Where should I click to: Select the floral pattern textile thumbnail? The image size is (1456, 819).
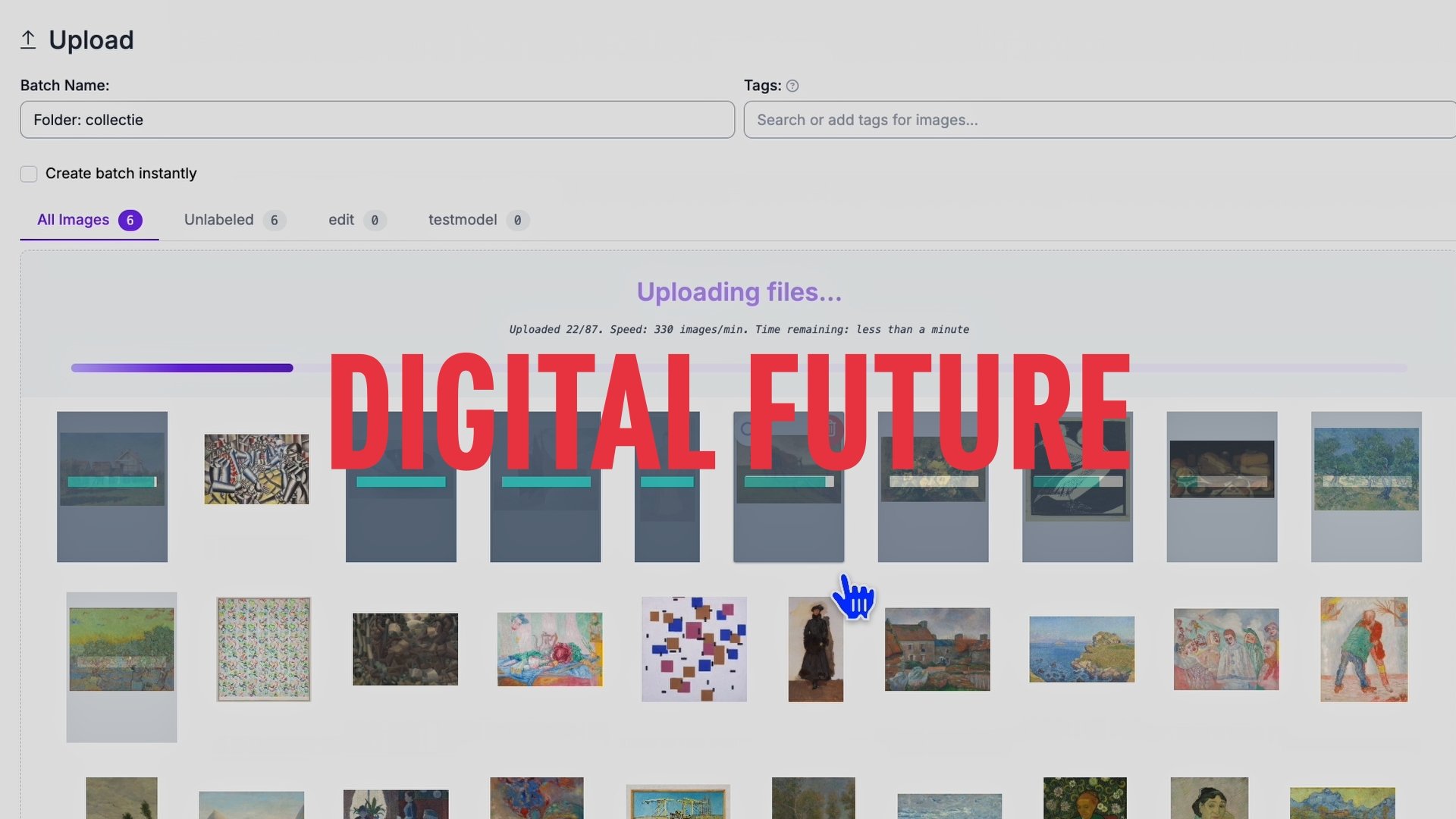pos(263,649)
